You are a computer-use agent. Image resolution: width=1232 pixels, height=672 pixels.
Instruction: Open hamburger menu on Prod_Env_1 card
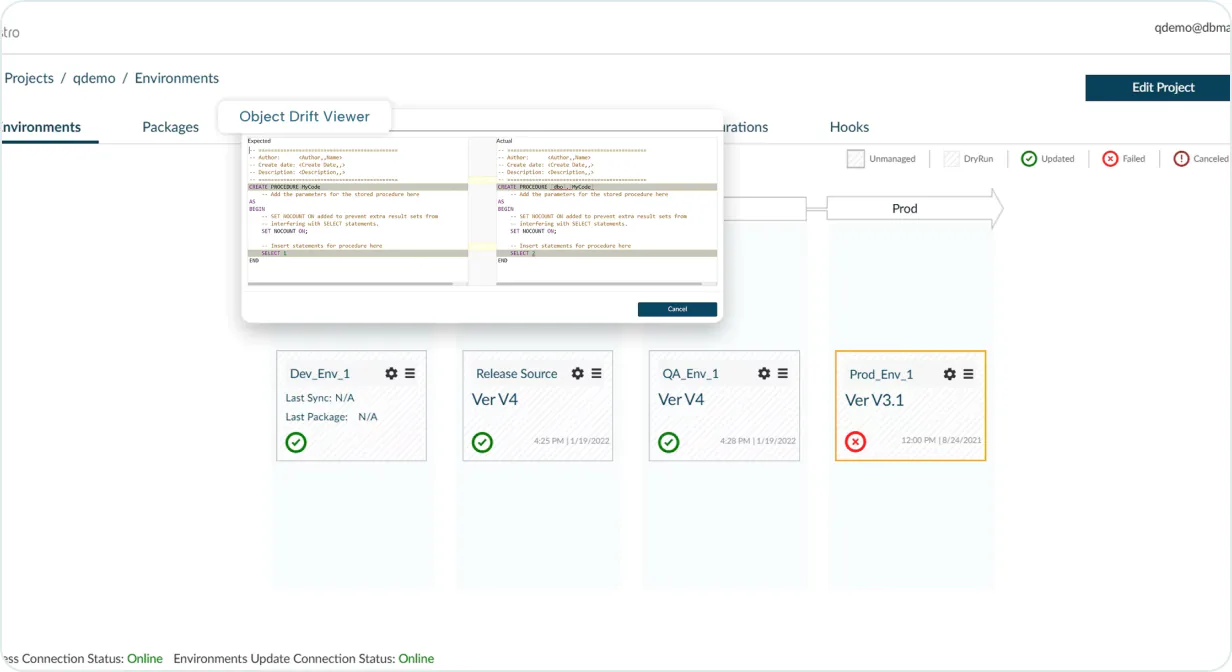tap(969, 374)
